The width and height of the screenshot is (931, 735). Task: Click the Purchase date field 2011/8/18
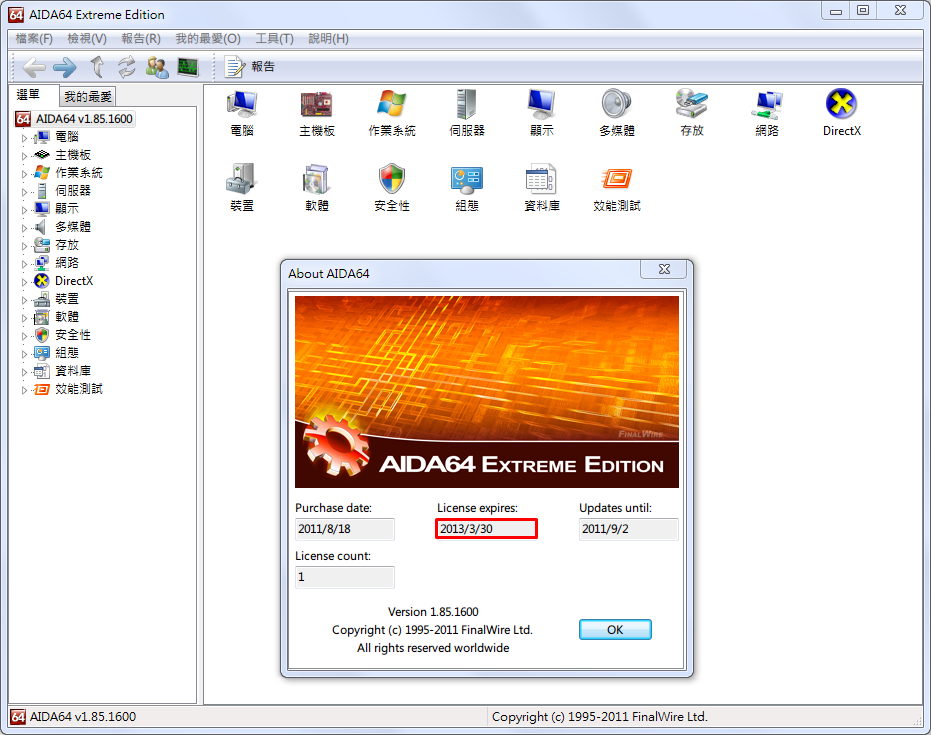(344, 529)
